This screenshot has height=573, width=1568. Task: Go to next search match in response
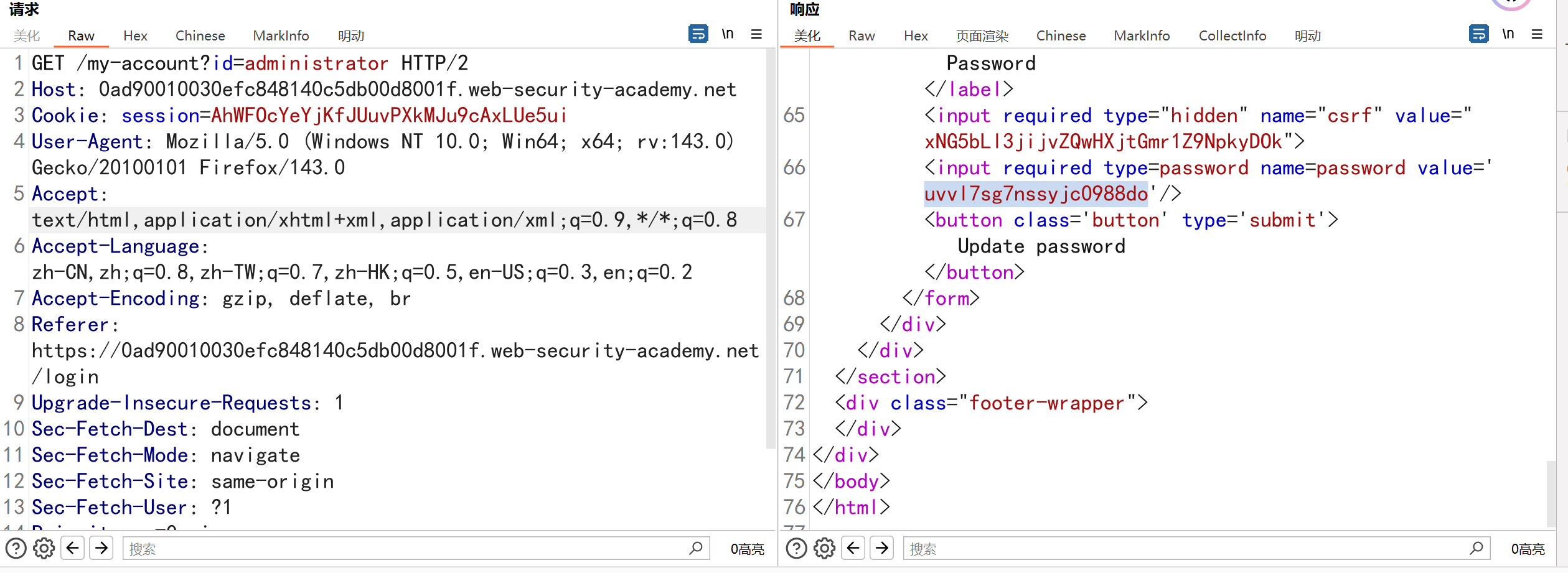click(882, 548)
